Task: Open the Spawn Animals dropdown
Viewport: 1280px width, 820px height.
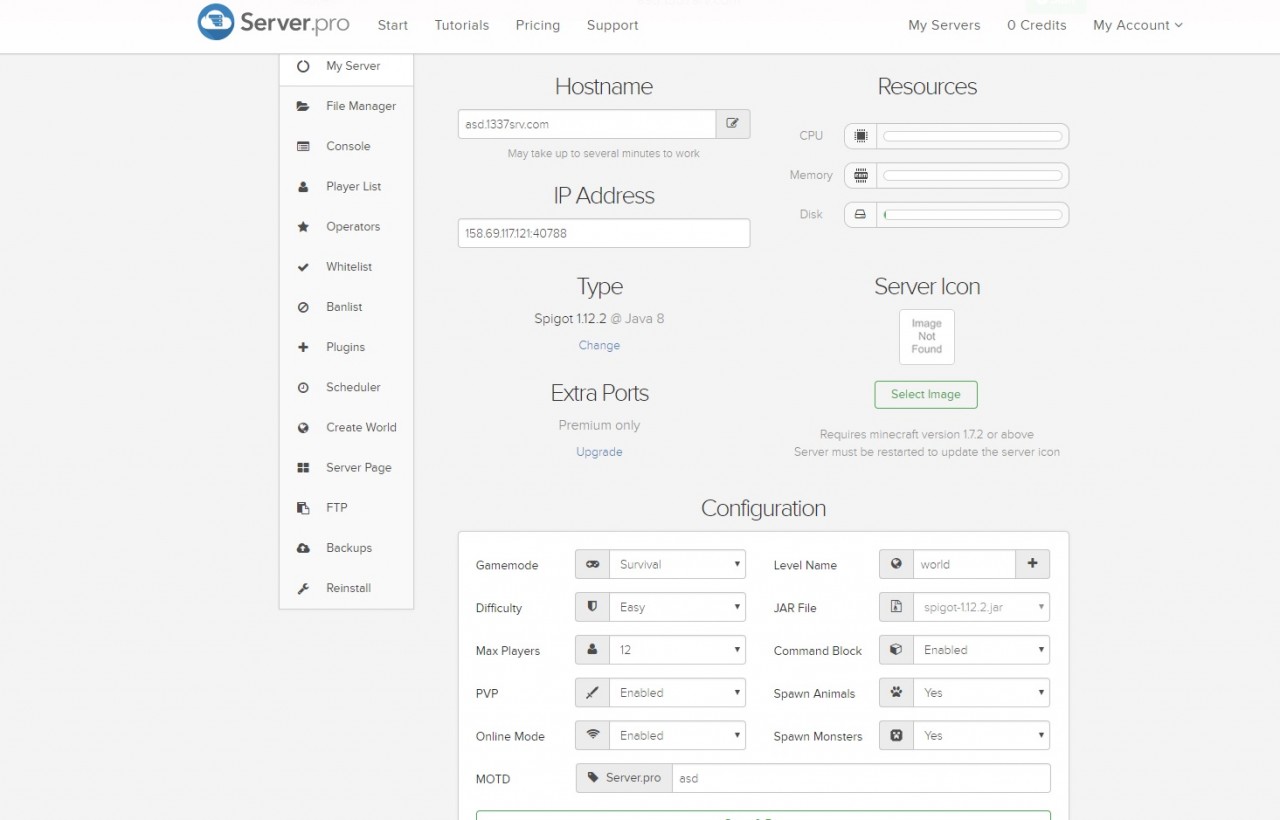Action: 981,692
